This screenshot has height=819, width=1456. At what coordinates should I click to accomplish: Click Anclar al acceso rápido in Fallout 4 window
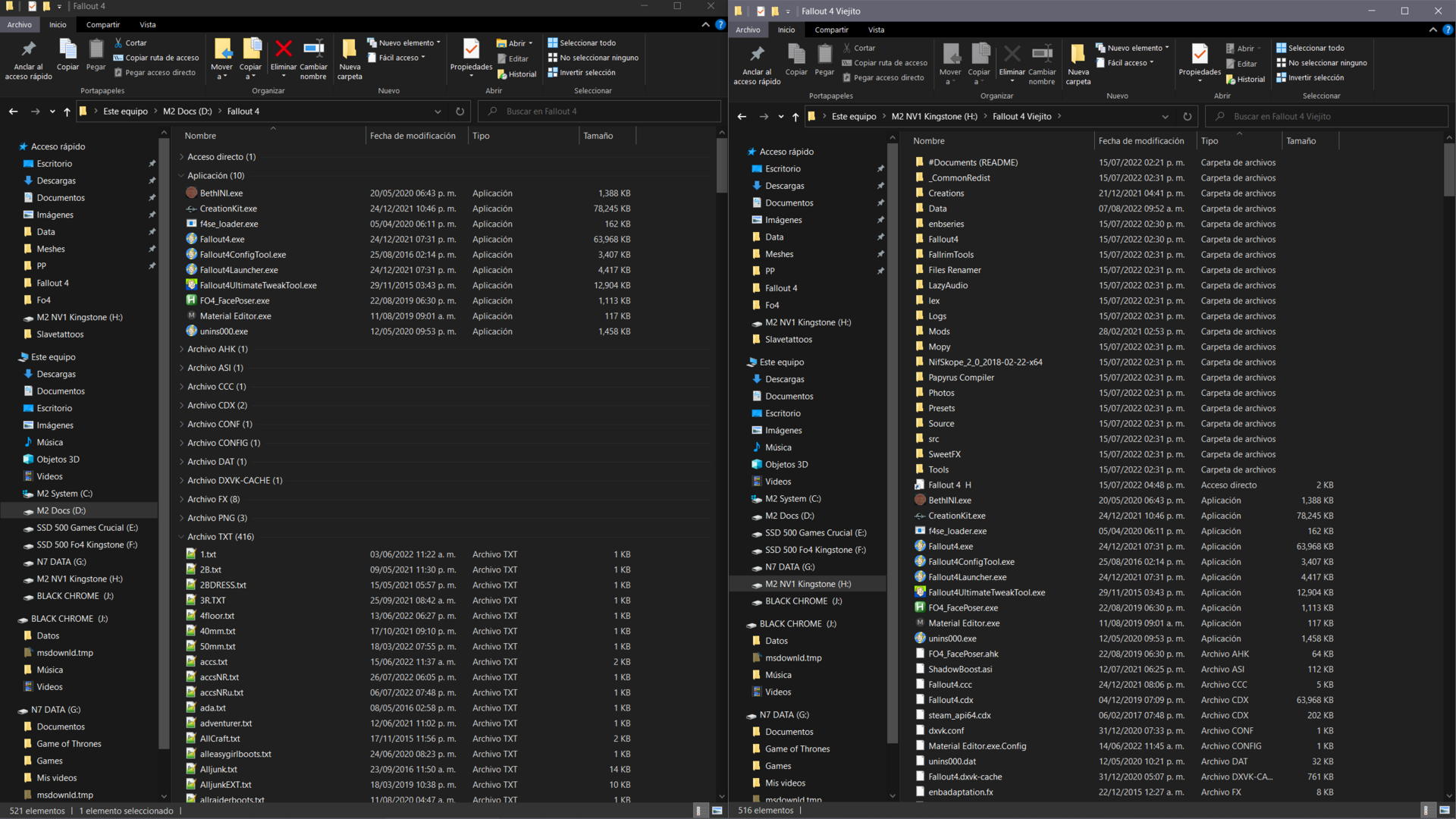28,59
